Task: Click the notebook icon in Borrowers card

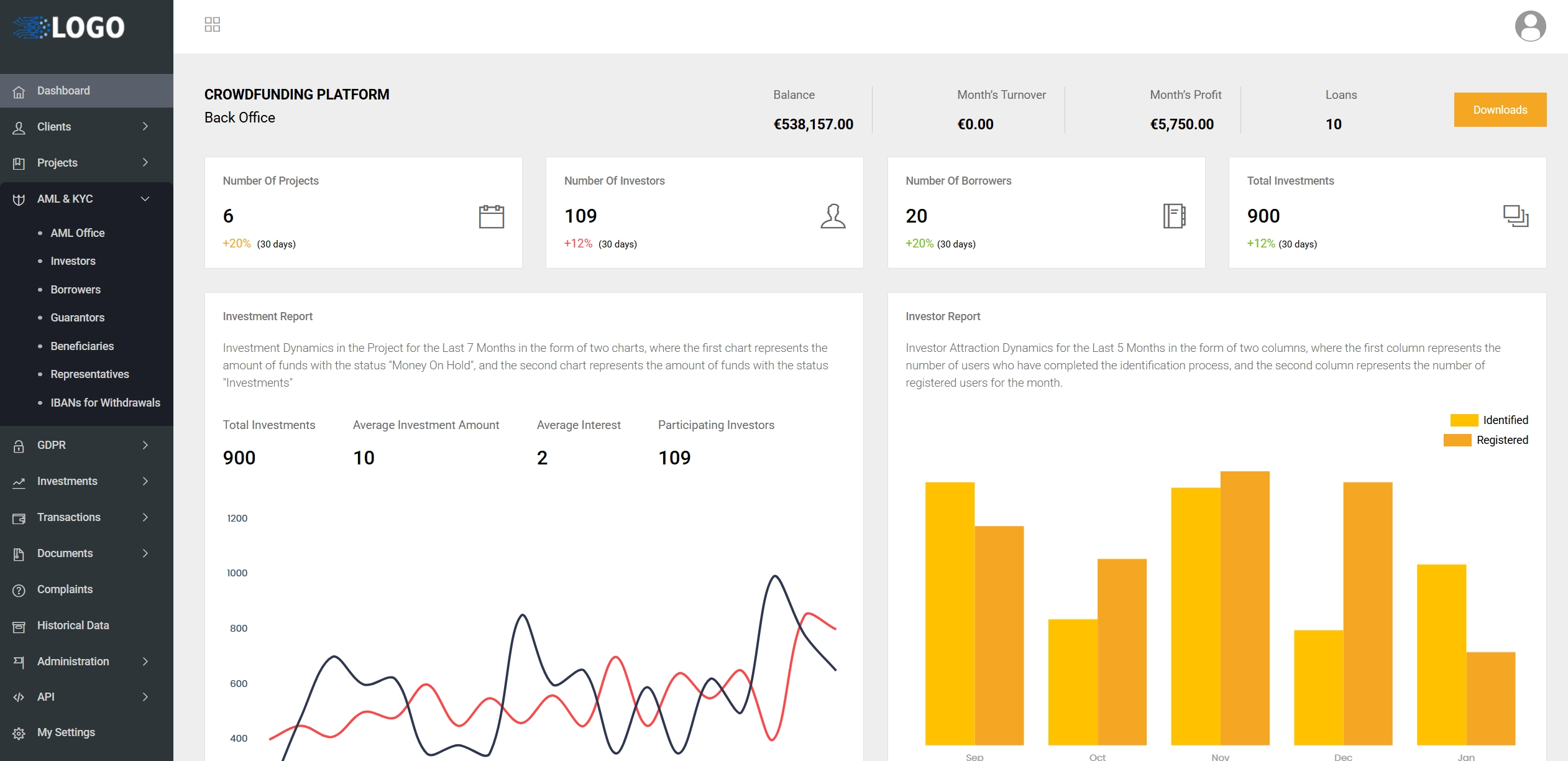Action: (1174, 216)
